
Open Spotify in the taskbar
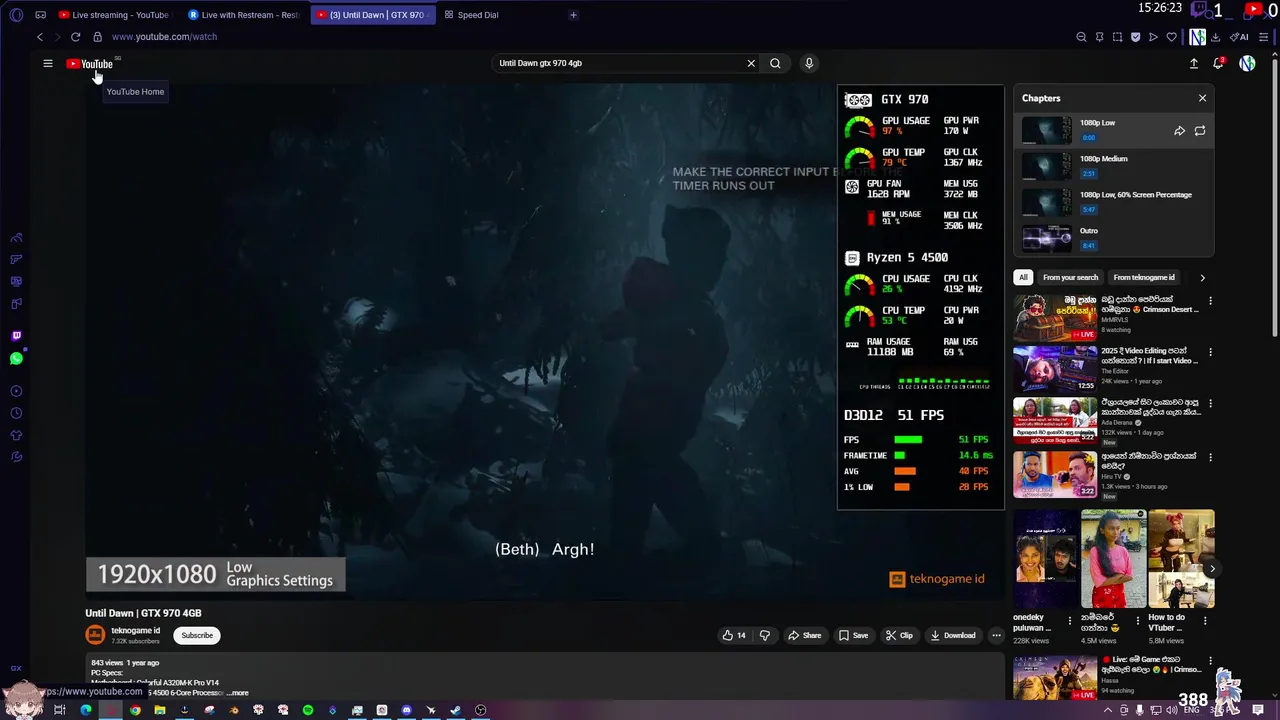tap(308, 710)
